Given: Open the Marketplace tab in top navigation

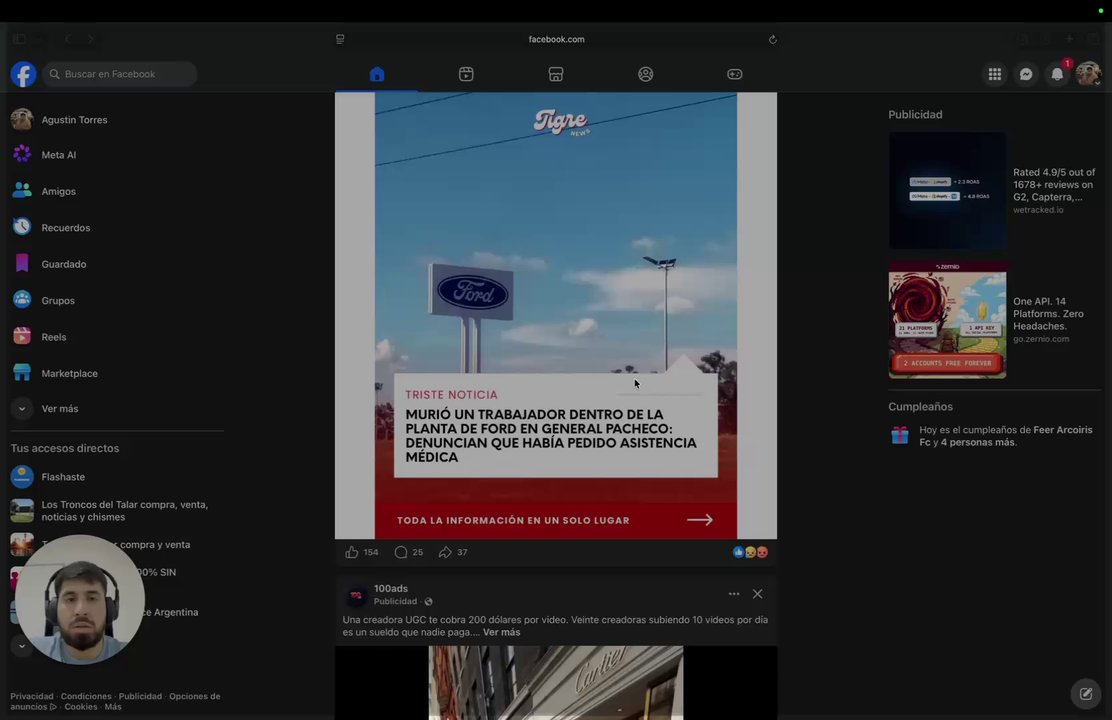Looking at the screenshot, I should (556, 74).
